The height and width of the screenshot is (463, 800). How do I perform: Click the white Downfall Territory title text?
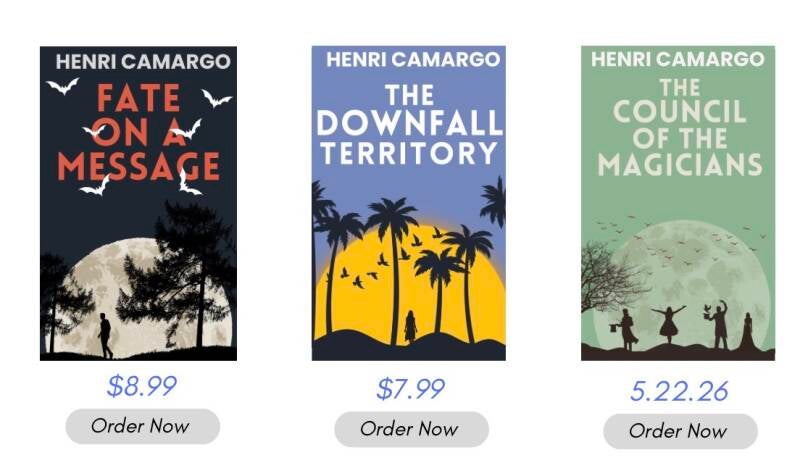408,125
